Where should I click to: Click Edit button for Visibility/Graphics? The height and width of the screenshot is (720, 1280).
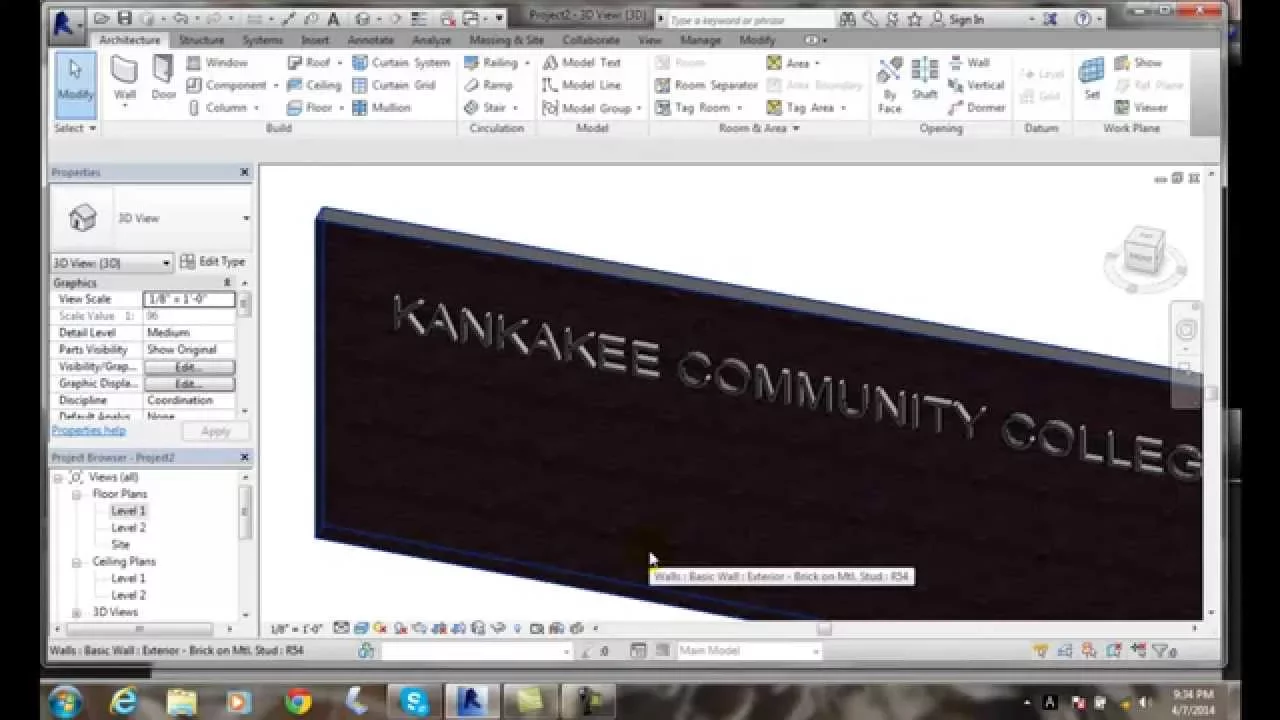tap(189, 367)
